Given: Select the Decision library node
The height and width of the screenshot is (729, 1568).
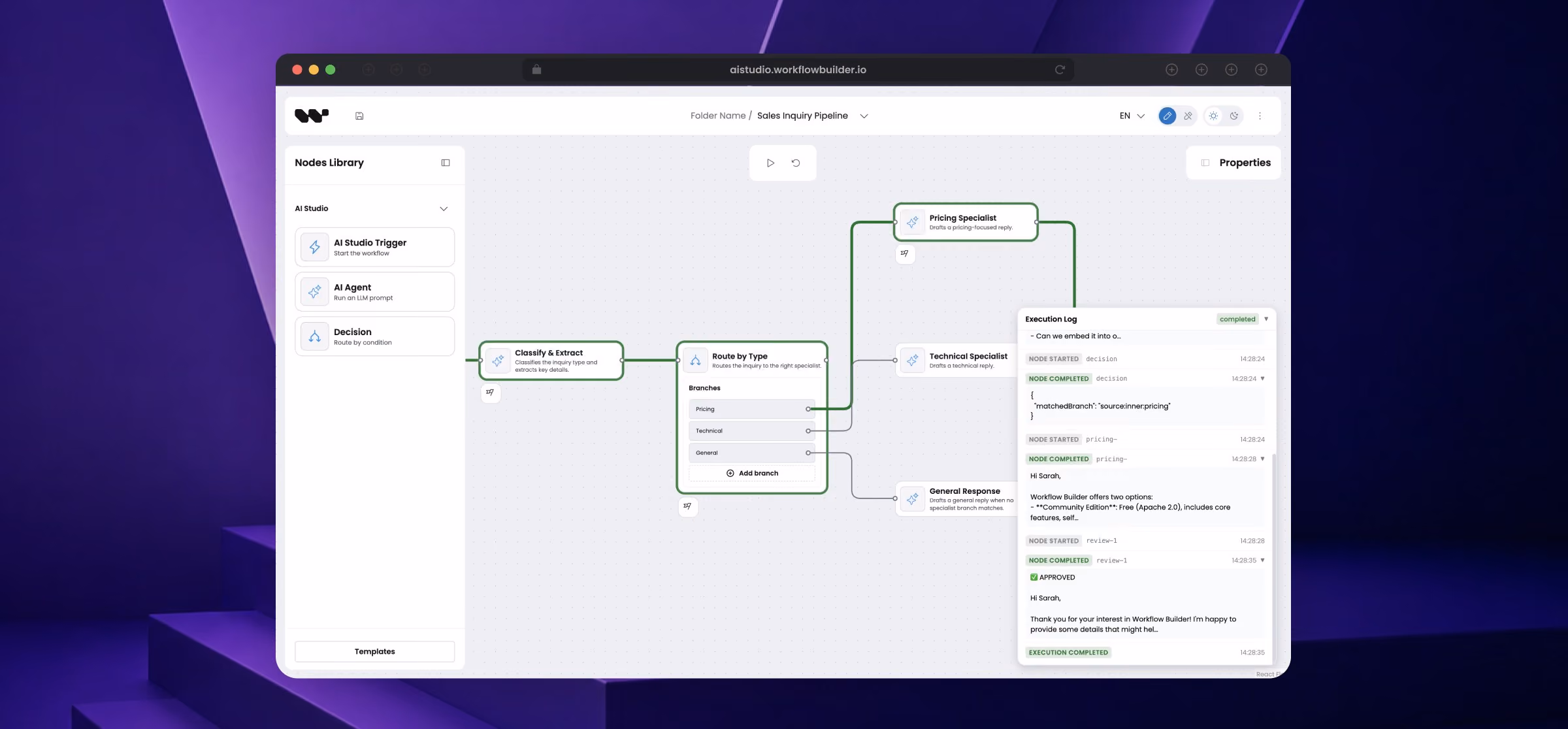Looking at the screenshot, I should click(x=375, y=336).
